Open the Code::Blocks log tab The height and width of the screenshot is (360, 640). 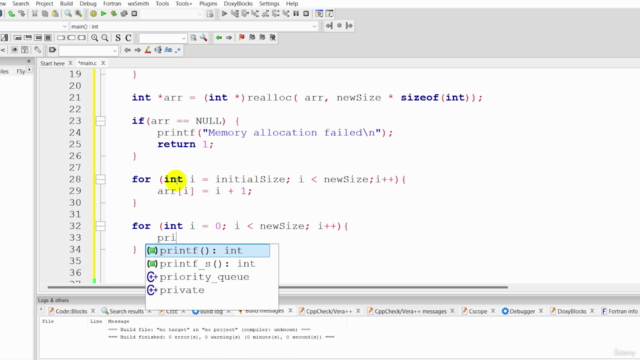click(x=71, y=311)
